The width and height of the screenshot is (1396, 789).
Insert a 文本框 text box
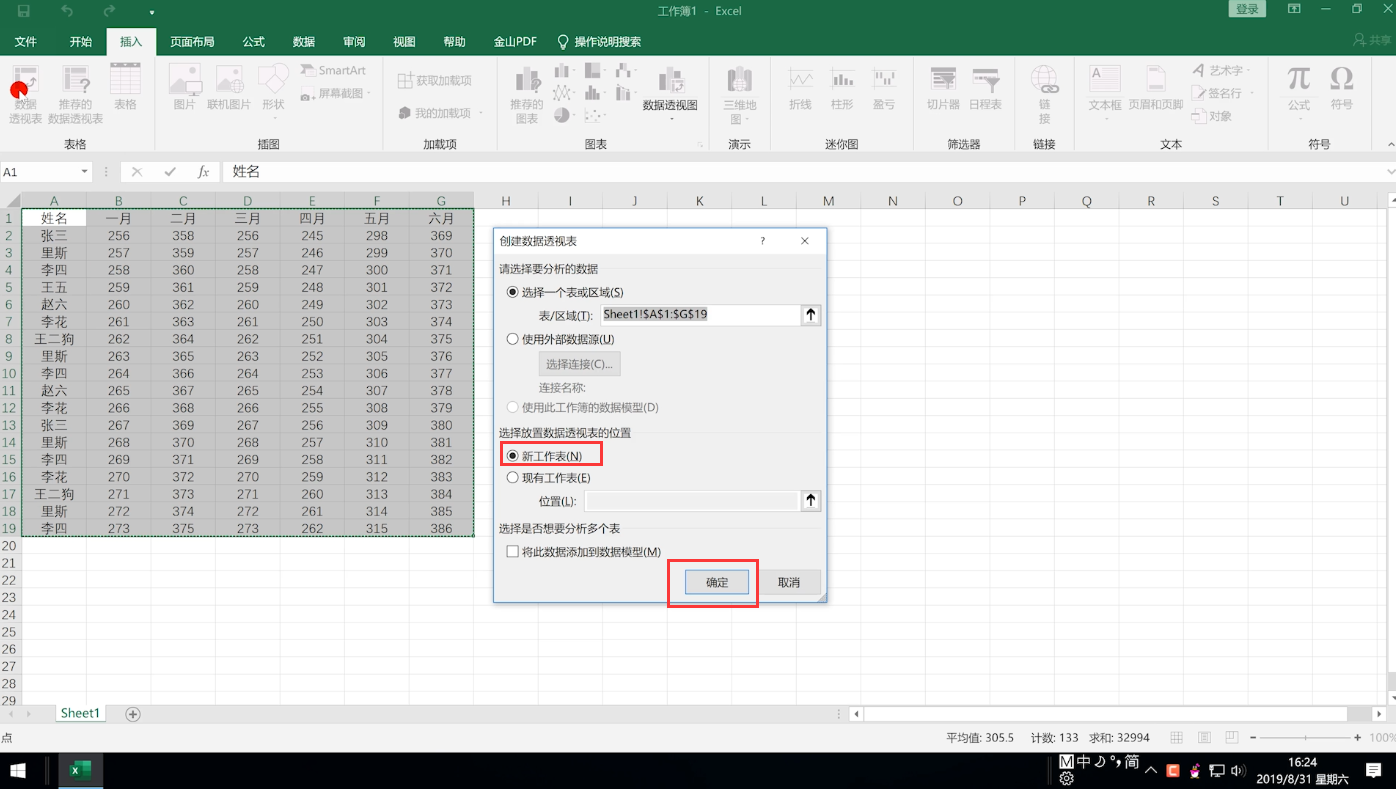[1105, 90]
